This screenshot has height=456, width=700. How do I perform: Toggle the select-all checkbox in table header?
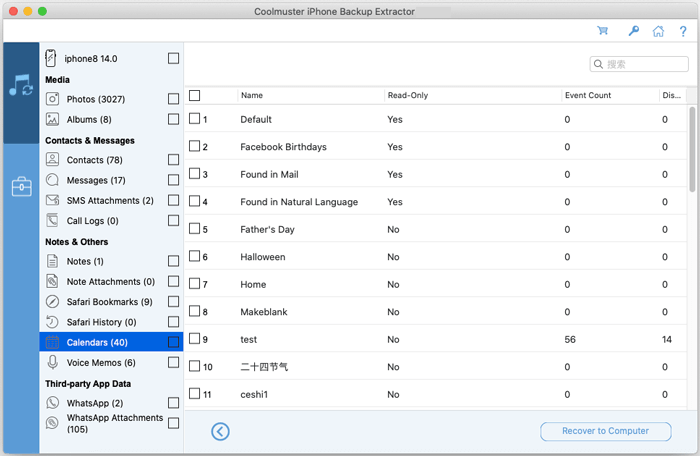(x=194, y=95)
